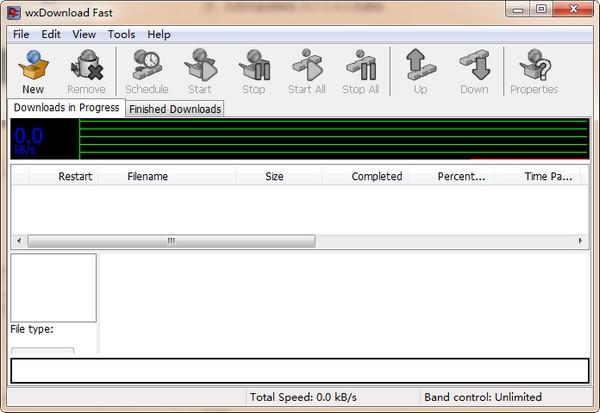Screen dimensions: 600x413
Task: Move download Up in queue
Action: pyautogui.click(x=420, y=71)
